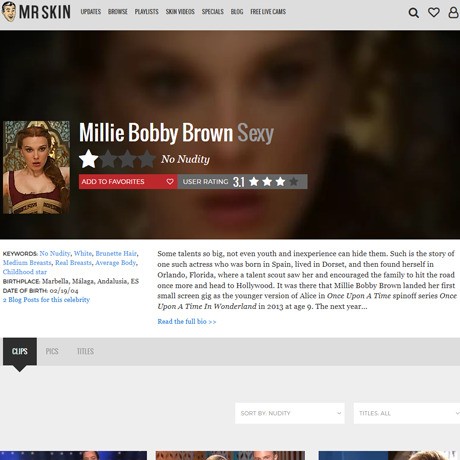Click the large white nudity rating star

coord(89,159)
